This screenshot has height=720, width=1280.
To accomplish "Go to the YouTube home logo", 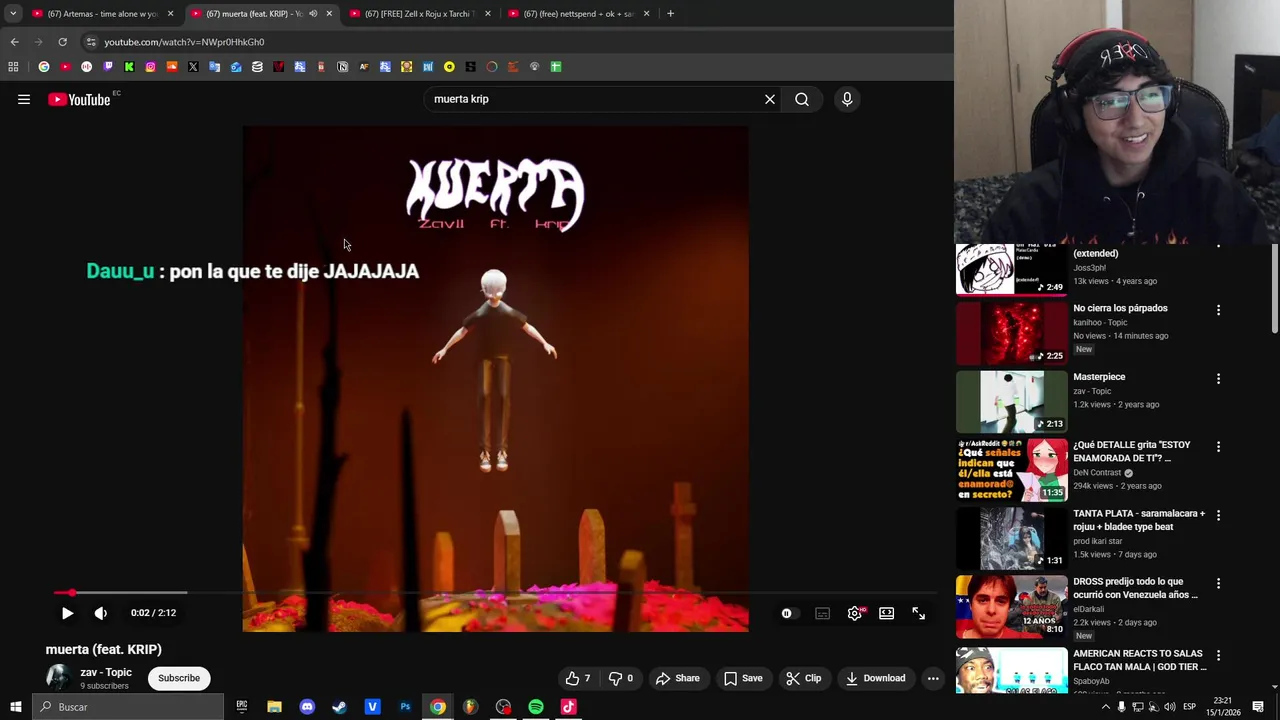I will [x=79, y=99].
